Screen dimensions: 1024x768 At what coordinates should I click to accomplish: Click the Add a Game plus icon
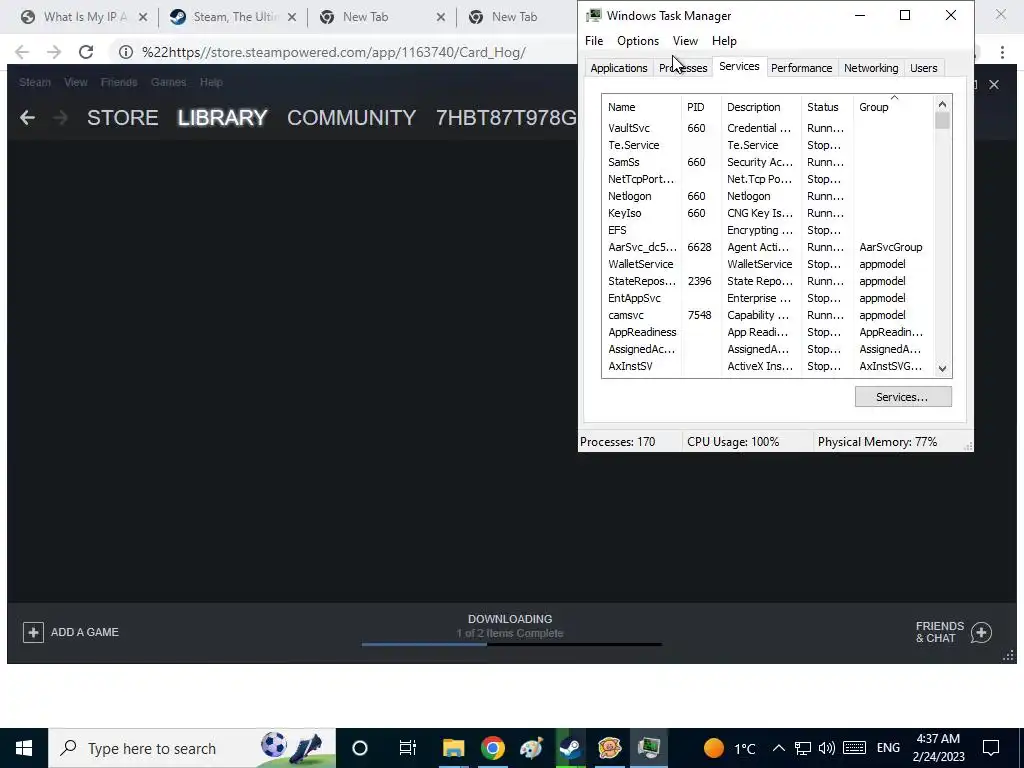coord(33,632)
